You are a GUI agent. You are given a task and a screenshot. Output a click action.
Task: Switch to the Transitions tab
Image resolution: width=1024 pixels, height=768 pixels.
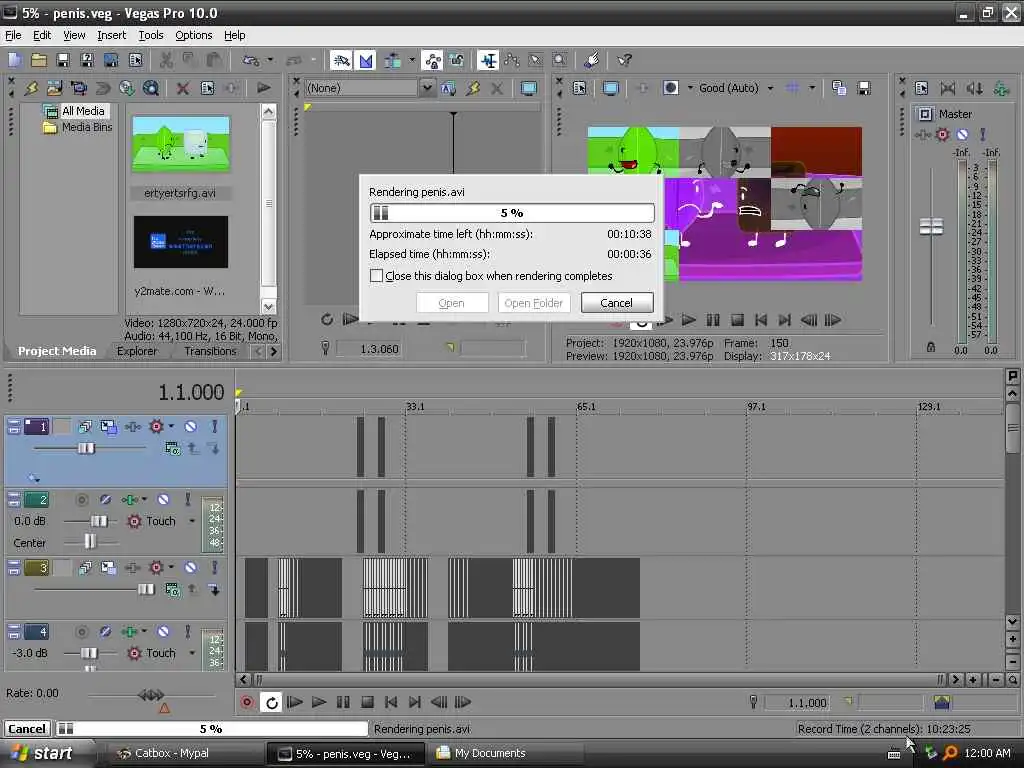coord(210,351)
